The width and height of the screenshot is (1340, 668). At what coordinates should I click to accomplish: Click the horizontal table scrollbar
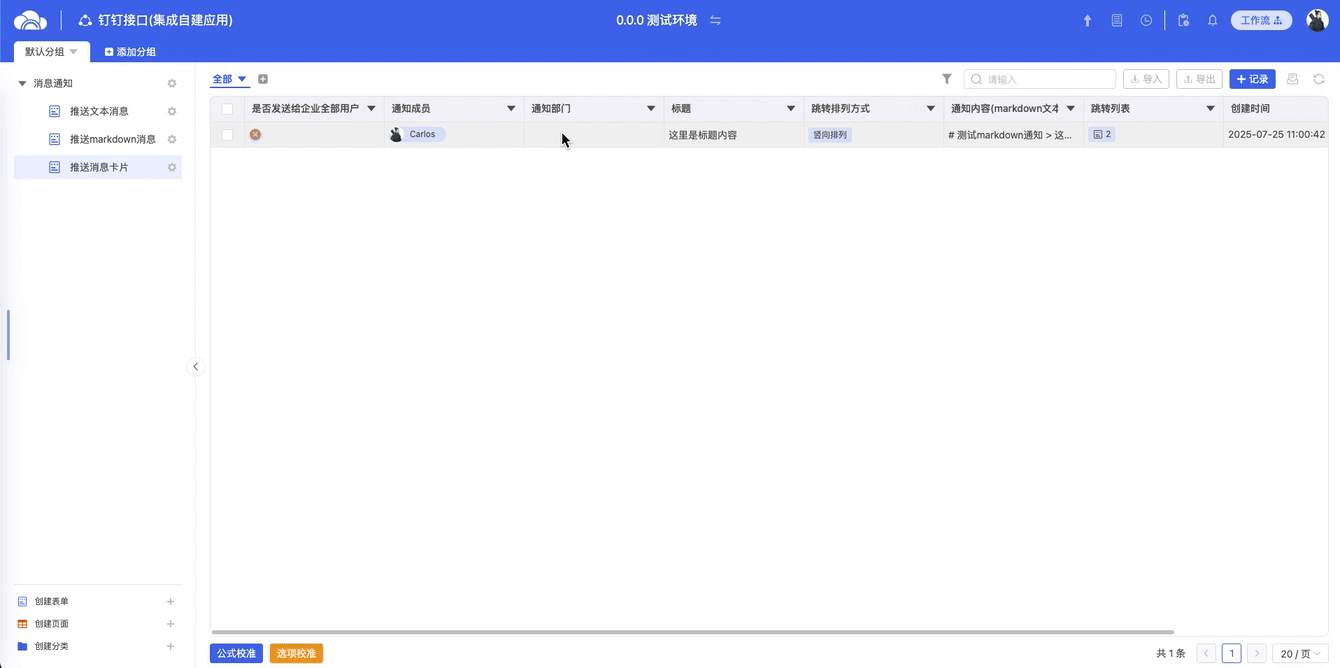click(690, 632)
